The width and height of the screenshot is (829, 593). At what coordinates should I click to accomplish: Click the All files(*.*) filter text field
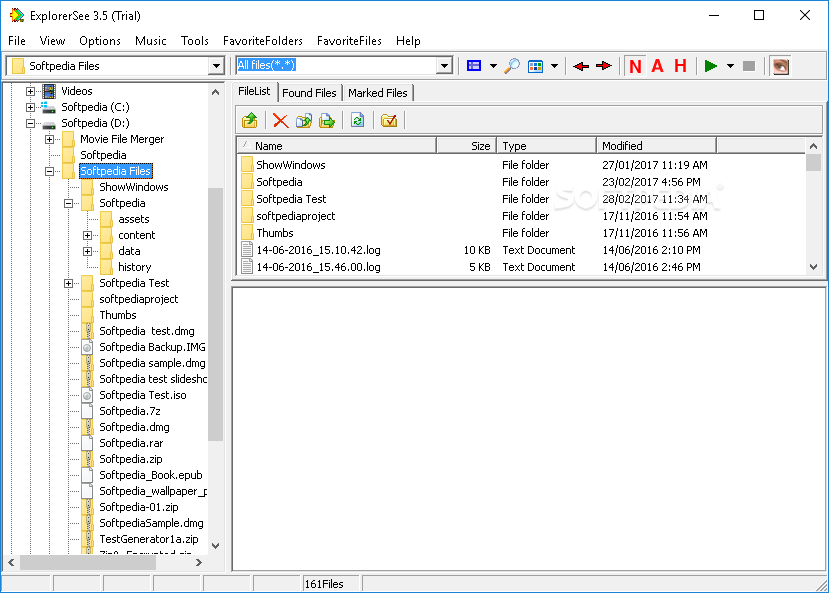point(337,66)
